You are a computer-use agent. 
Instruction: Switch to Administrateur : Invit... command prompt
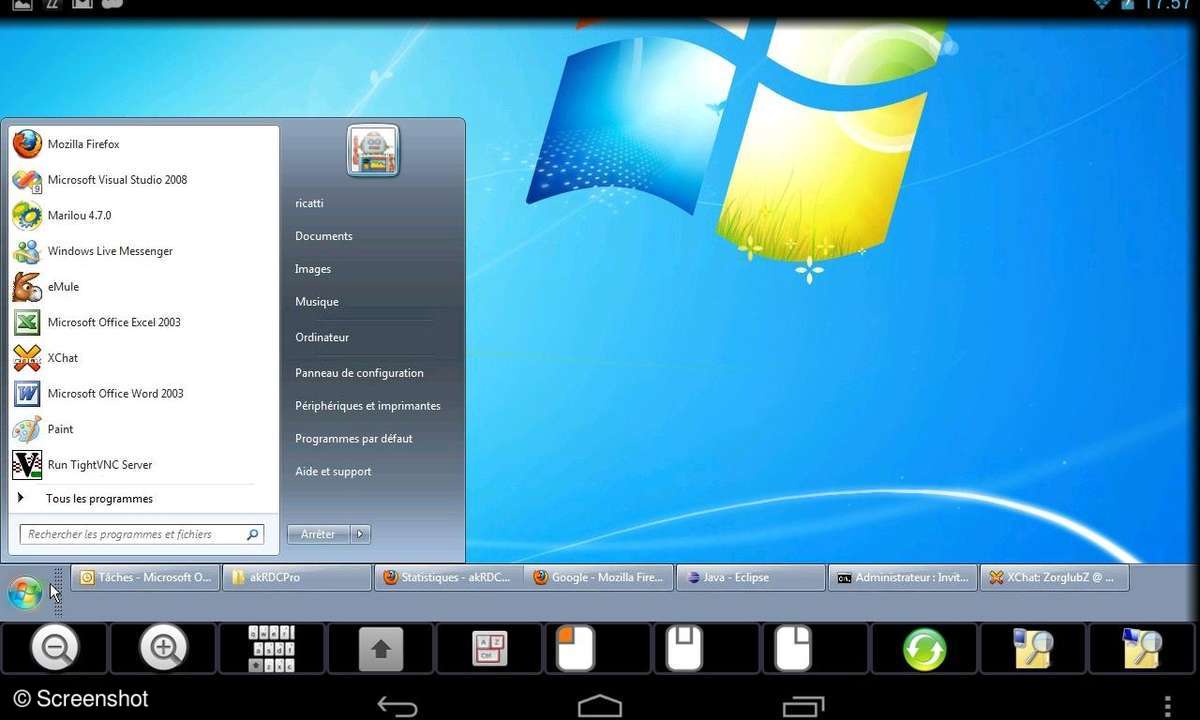click(x=903, y=578)
